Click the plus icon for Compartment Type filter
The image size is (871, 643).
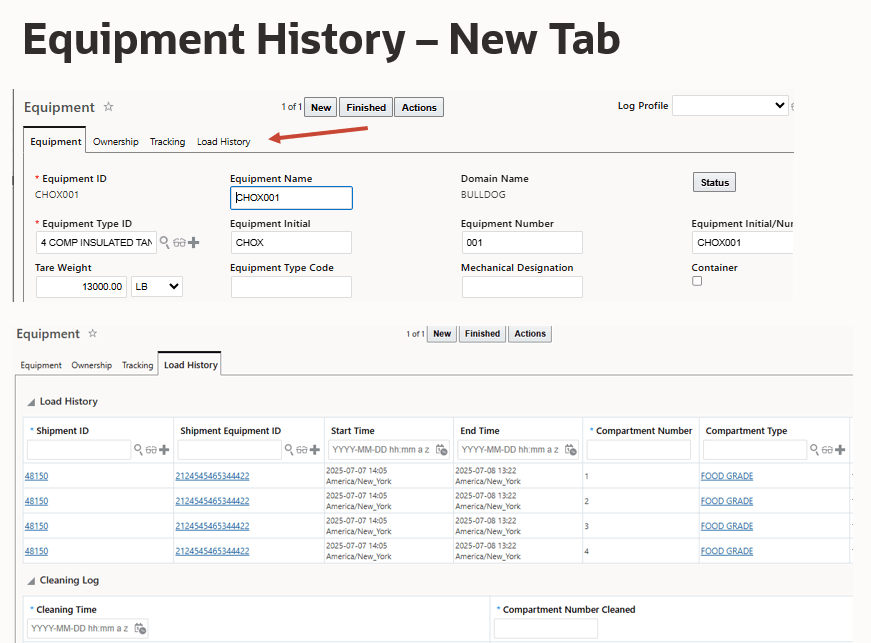pos(840,450)
